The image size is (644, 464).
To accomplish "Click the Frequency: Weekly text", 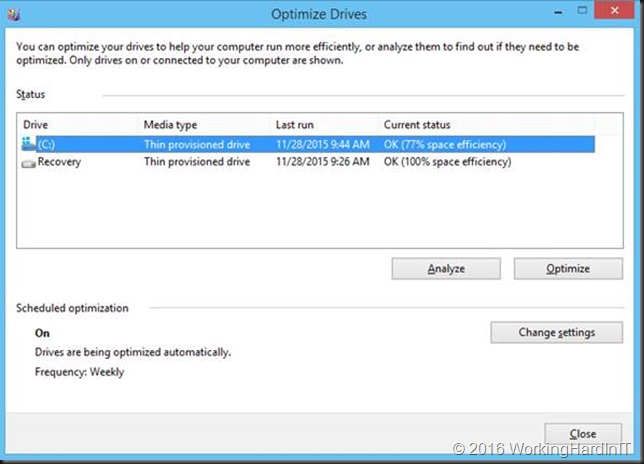I will click(x=79, y=372).
